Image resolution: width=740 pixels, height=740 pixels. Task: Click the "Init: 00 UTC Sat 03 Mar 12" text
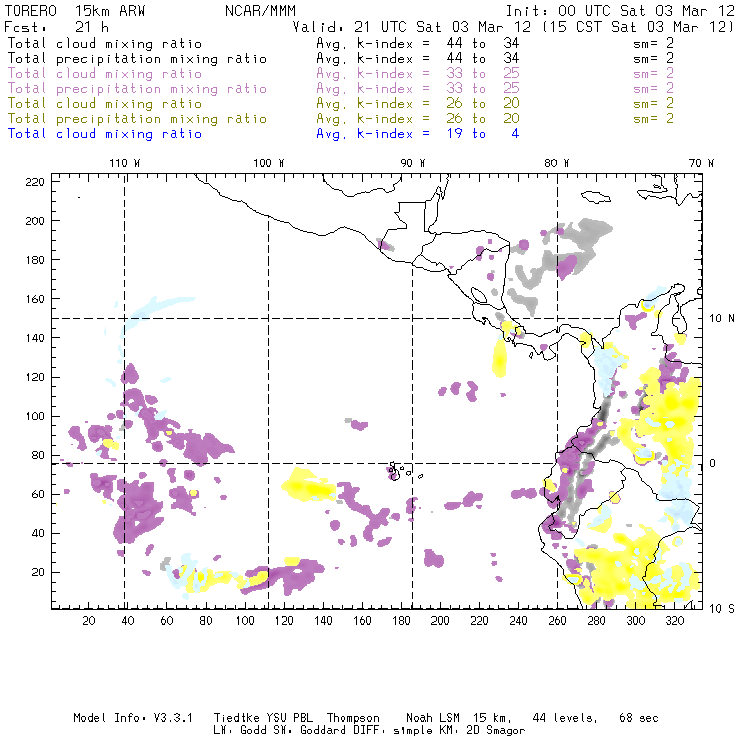[620, 11]
